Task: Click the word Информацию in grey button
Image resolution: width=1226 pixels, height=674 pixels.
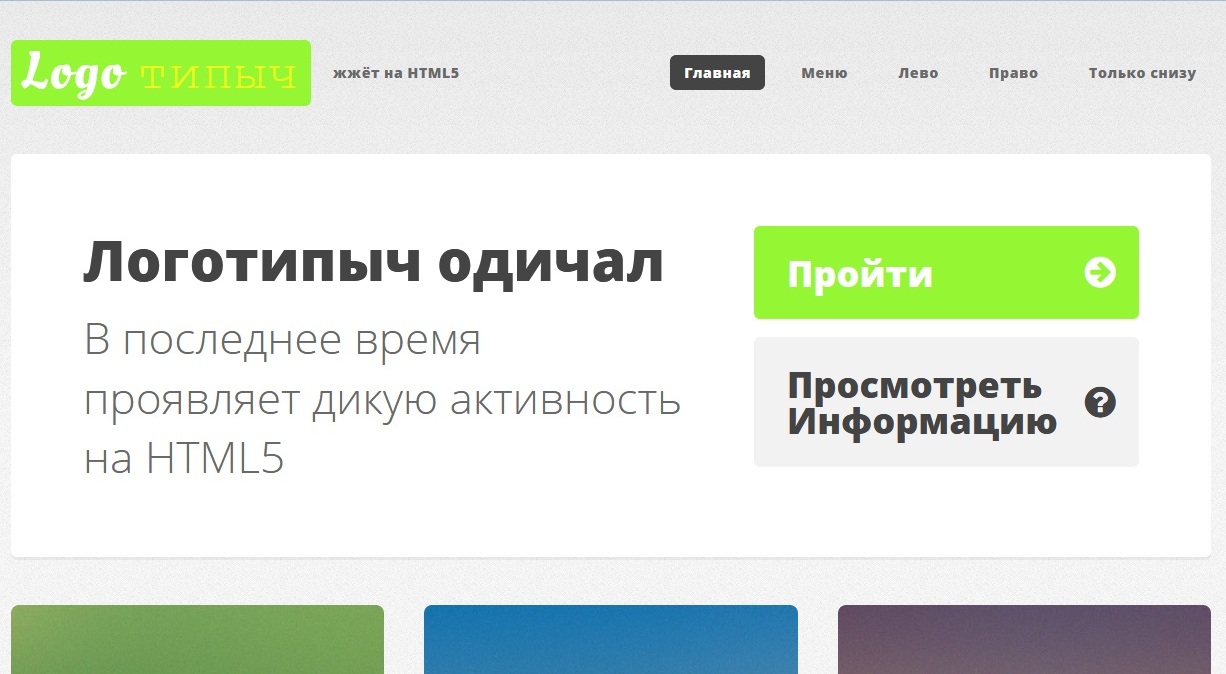Action: (x=921, y=421)
